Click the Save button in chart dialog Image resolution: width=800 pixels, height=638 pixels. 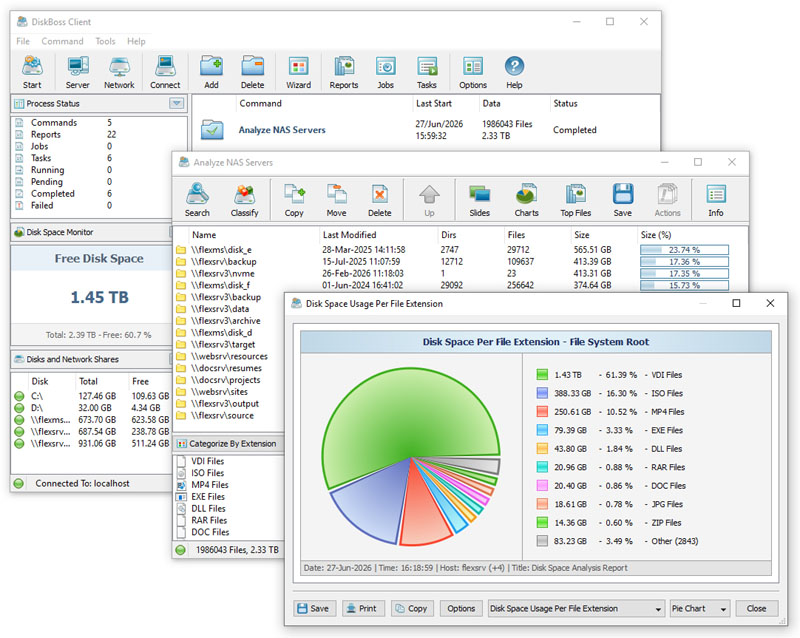click(313, 608)
